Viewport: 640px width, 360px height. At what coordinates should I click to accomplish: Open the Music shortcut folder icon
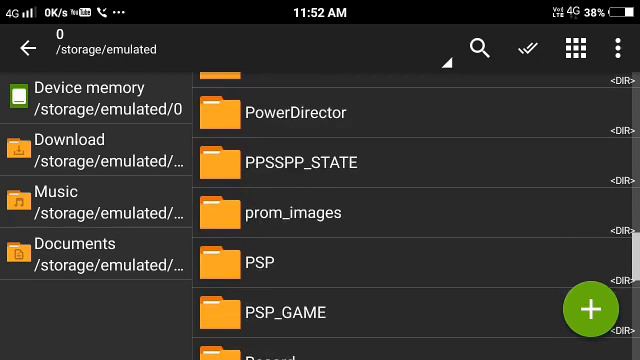click(x=19, y=200)
